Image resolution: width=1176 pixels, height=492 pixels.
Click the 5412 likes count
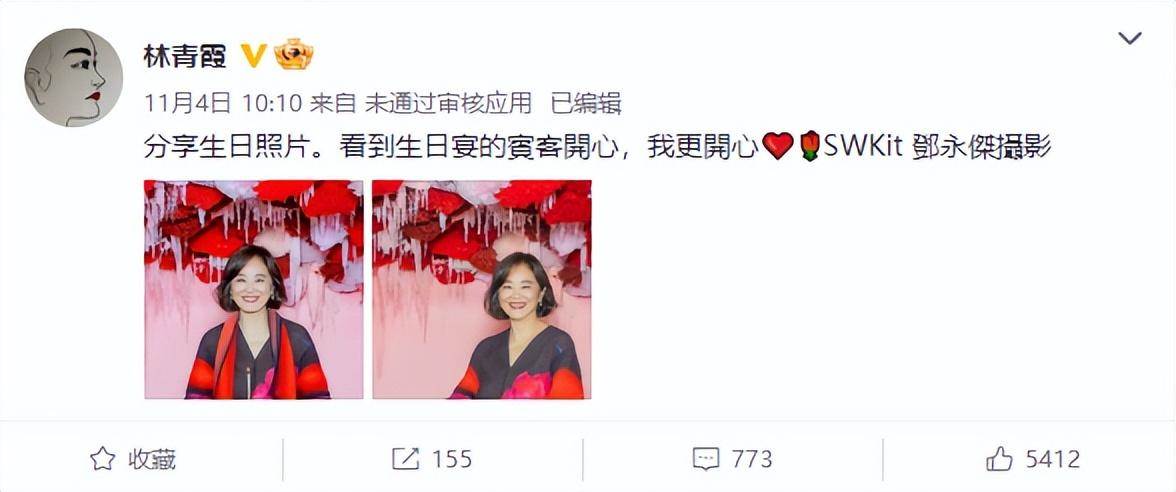(1053, 459)
